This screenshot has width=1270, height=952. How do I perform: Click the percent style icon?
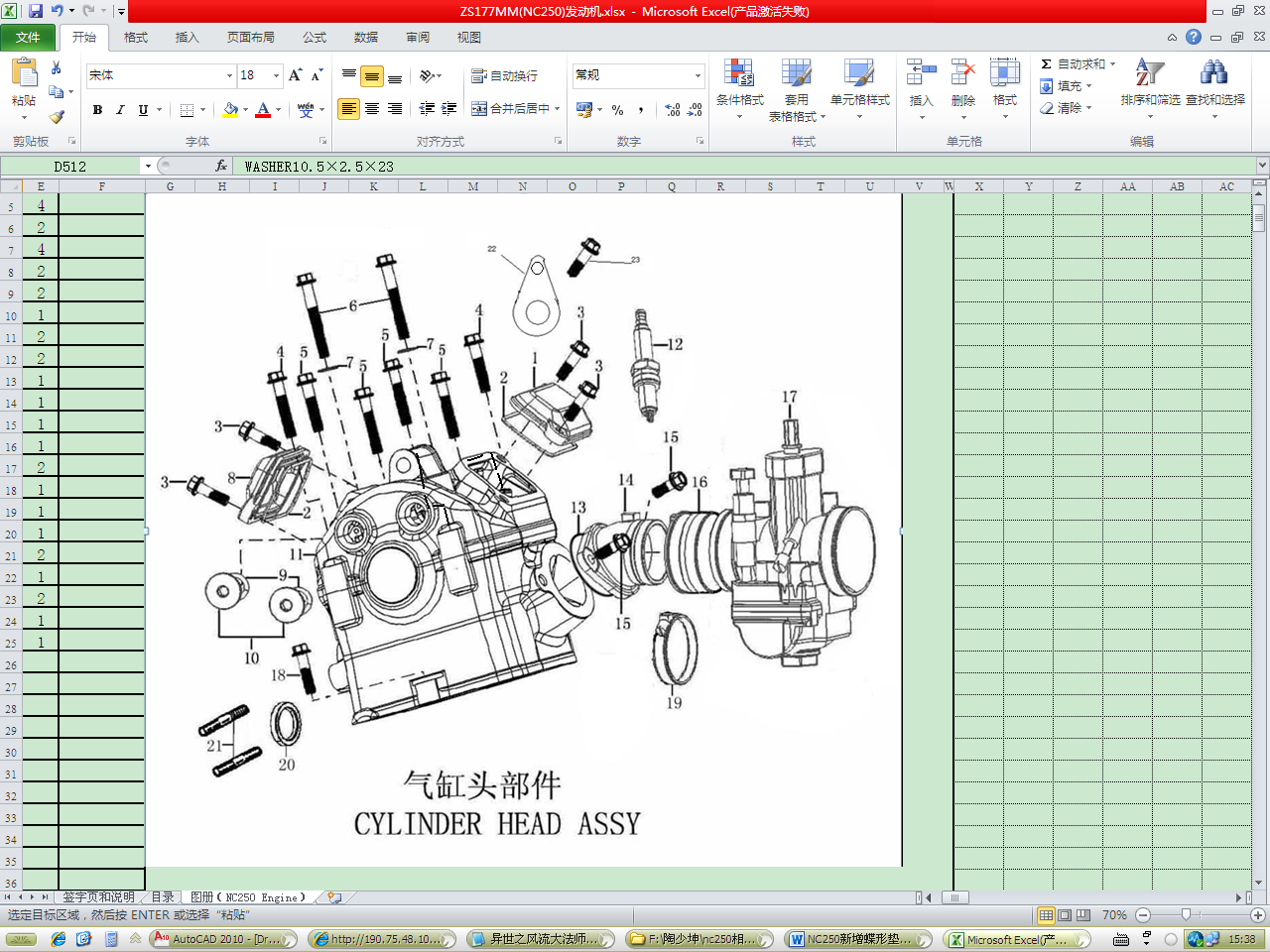coord(617,109)
